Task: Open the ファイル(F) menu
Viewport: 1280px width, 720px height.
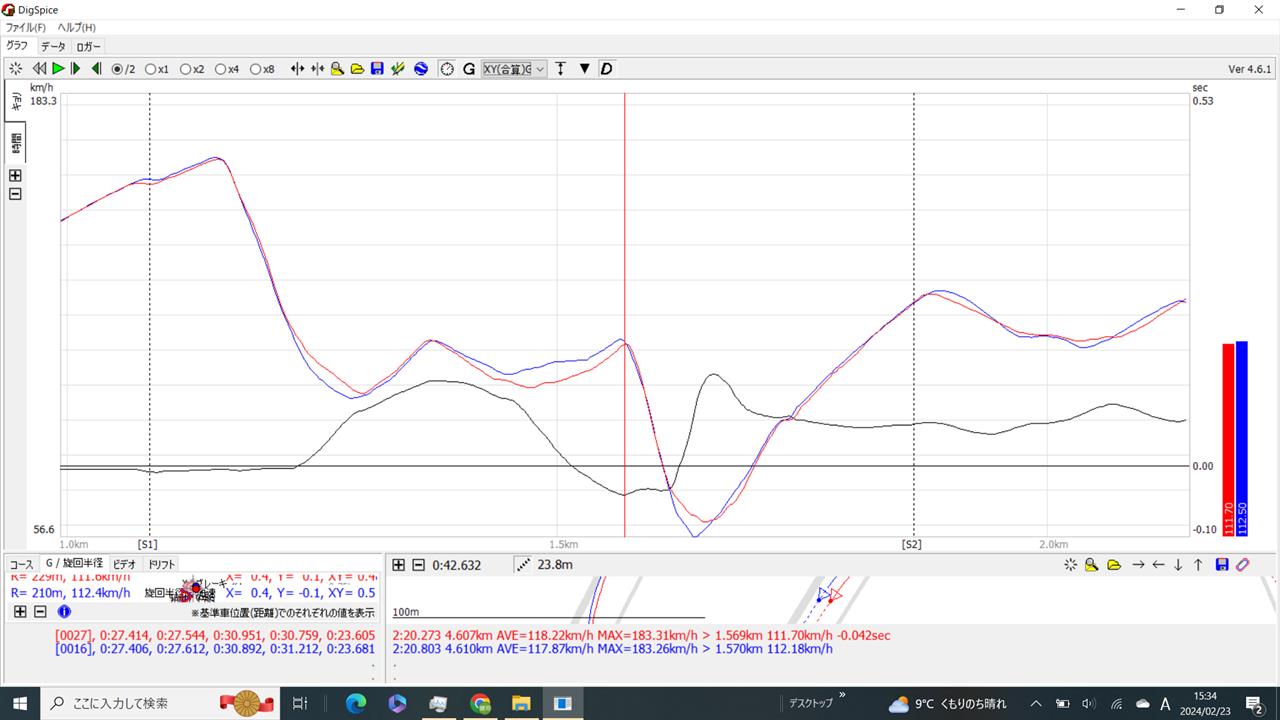Action: coord(26,27)
